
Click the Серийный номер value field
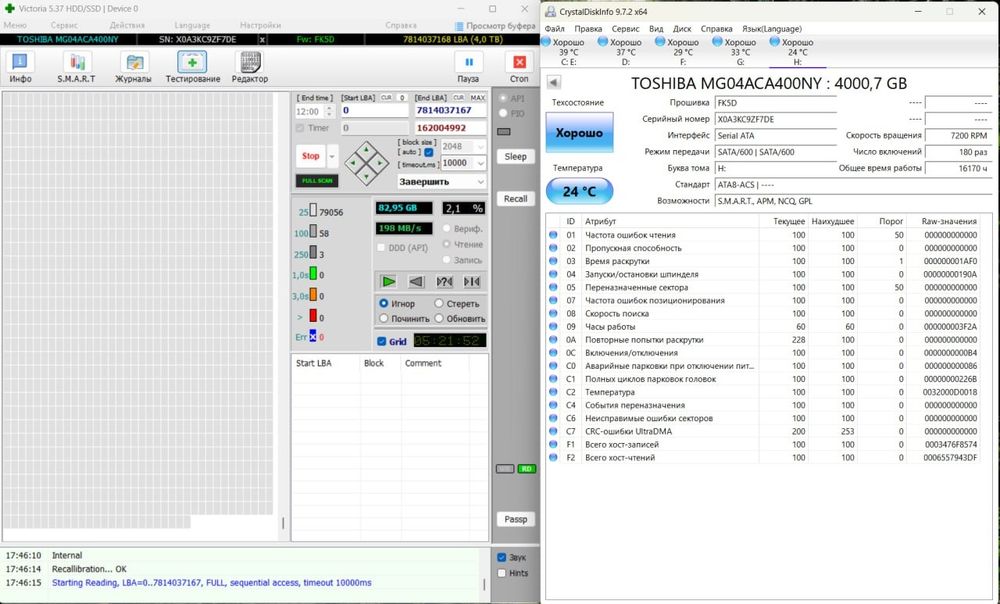pyautogui.click(x=775, y=119)
